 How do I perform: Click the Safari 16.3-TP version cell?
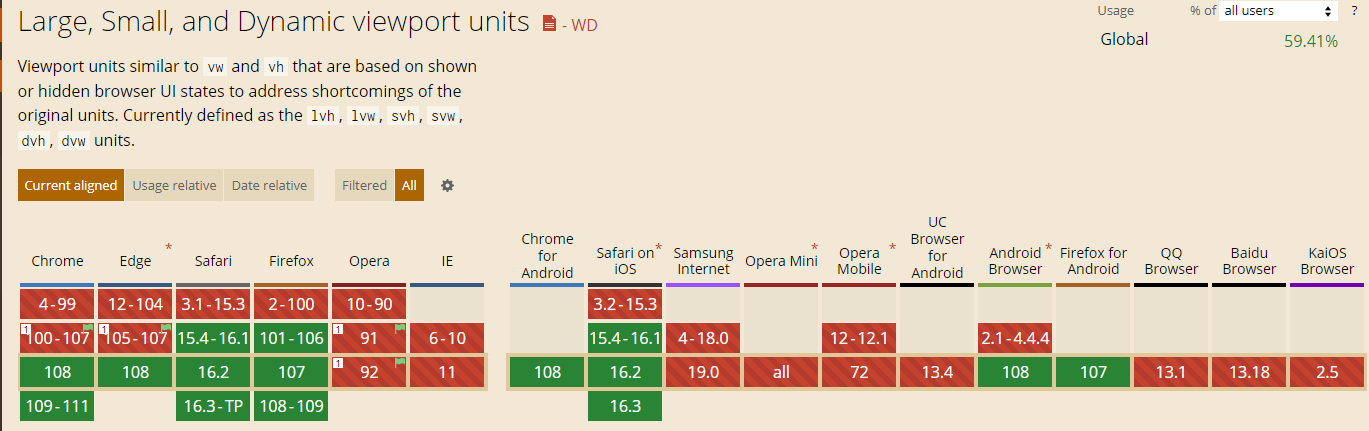[213, 406]
